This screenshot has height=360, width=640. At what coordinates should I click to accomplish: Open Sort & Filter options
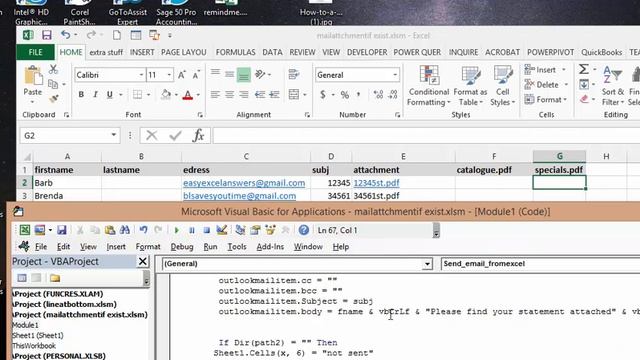click(x=613, y=86)
